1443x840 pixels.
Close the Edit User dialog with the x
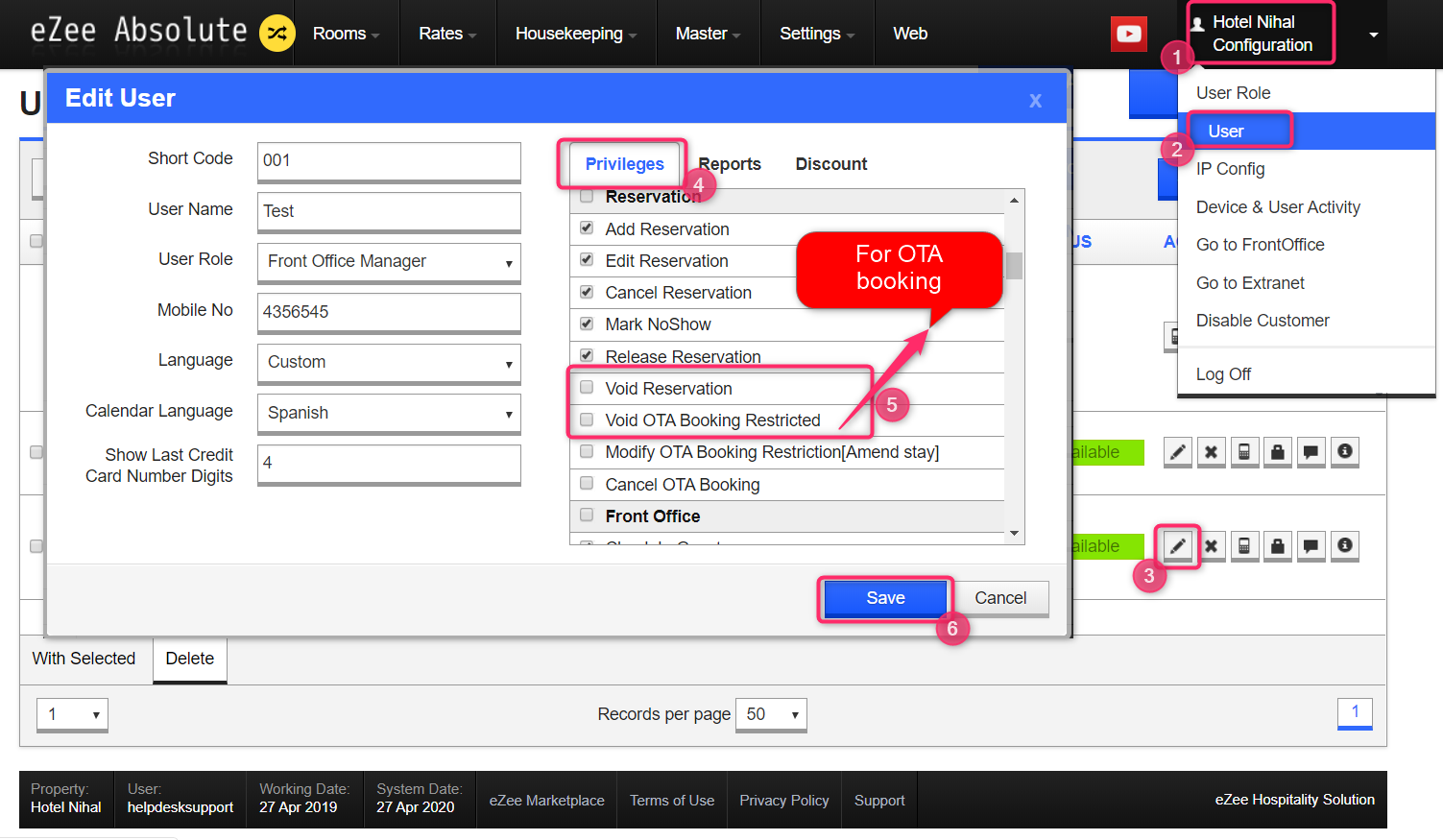[x=1036, y=100]
